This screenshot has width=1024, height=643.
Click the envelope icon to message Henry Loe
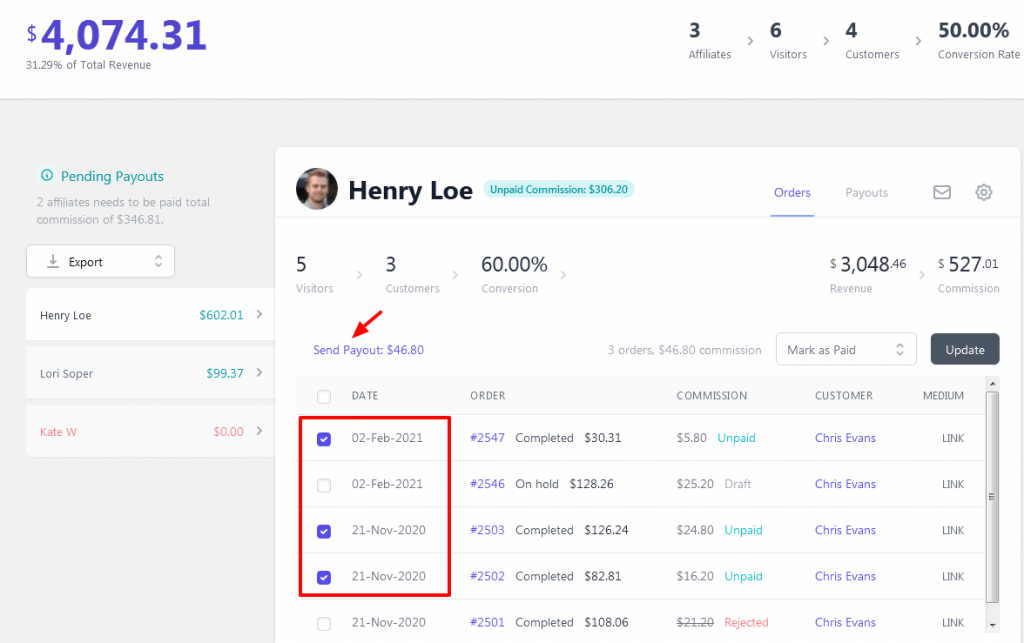click(941, 192)
